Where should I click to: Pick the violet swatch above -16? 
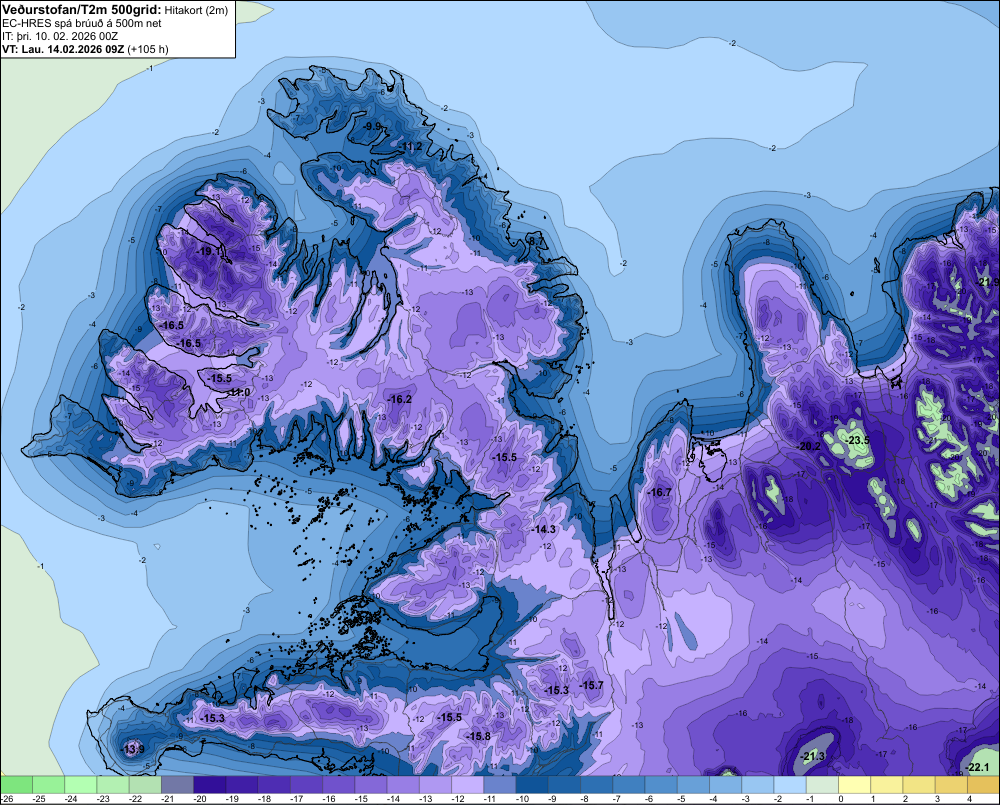339,785
